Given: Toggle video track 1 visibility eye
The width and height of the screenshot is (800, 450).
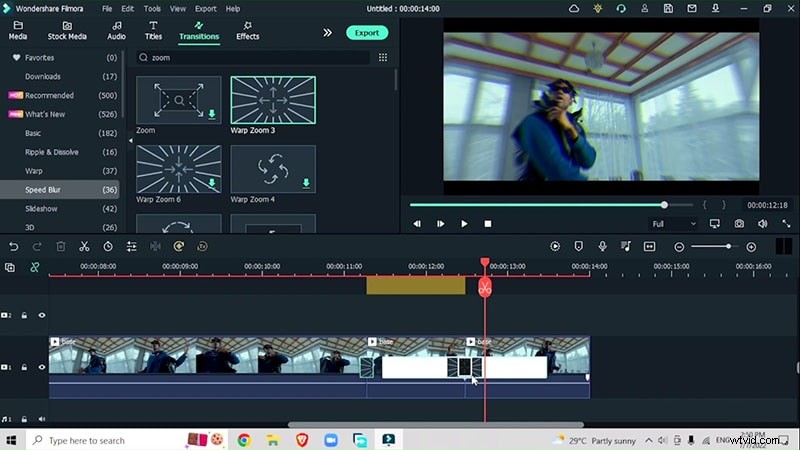Looking at the screenshot, I should 42,367.
